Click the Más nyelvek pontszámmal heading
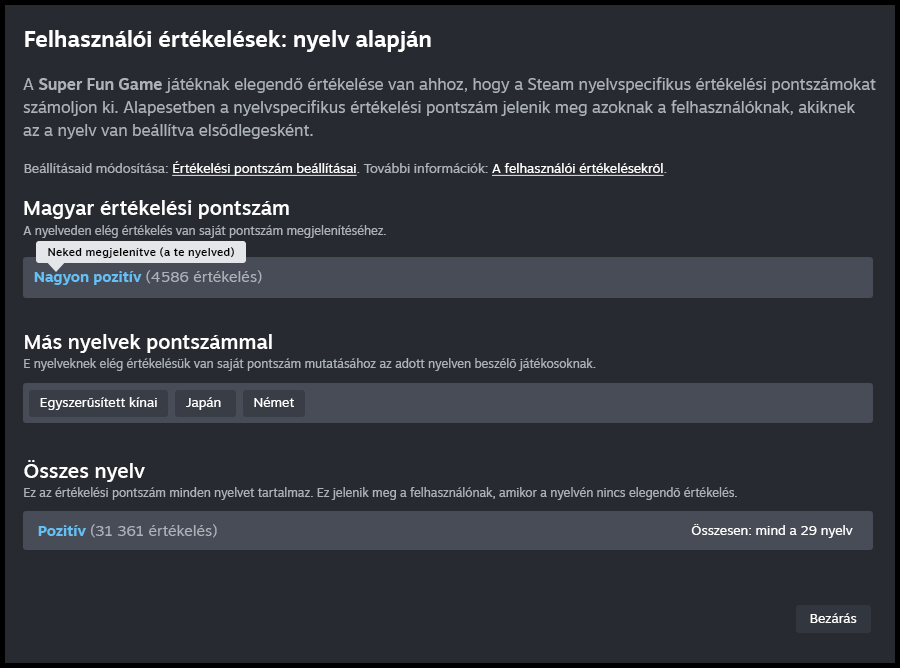 pos(148,342)
